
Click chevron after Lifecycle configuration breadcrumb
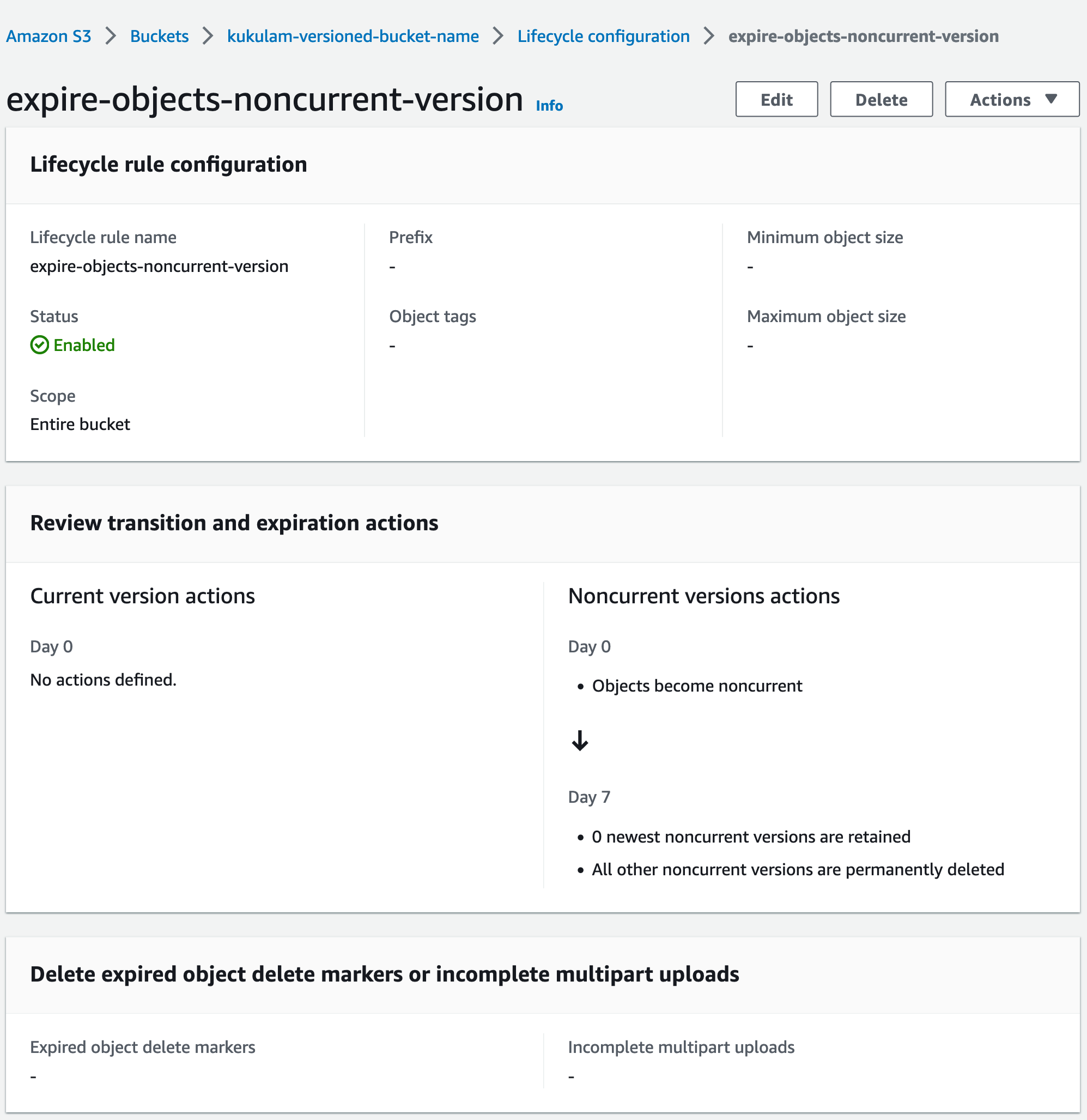point(709,36)
